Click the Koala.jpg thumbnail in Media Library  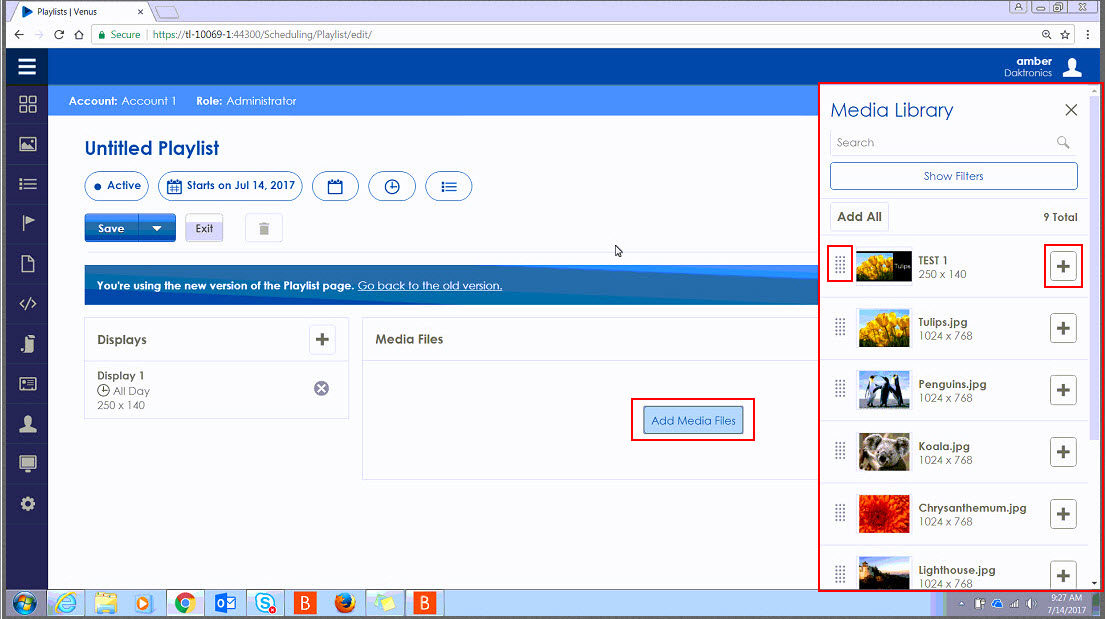click(x=884, y=451)
